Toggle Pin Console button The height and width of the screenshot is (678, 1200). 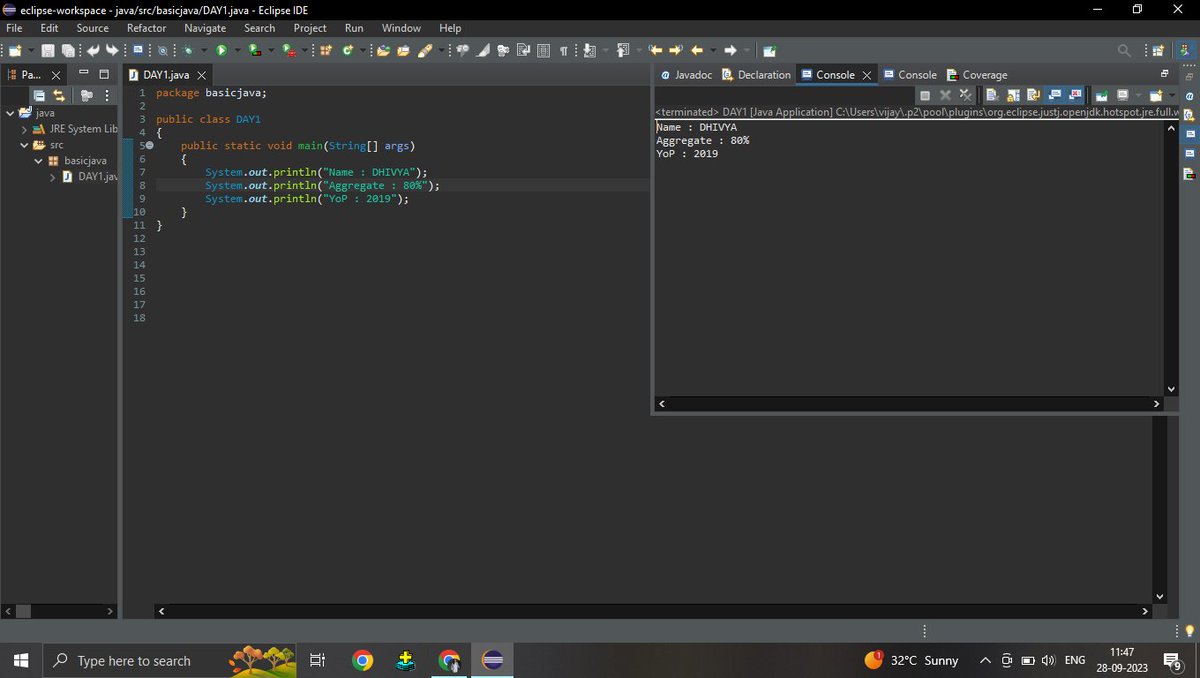pos(1101,95)
